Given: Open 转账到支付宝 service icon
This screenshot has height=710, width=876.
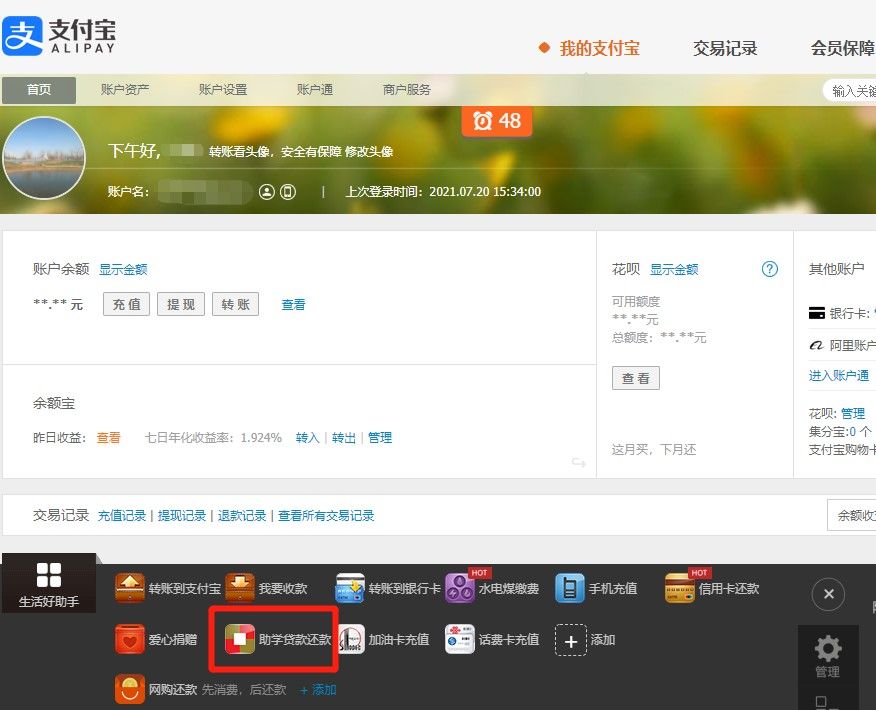Looking at the screenshot, I should click(130, 588).
